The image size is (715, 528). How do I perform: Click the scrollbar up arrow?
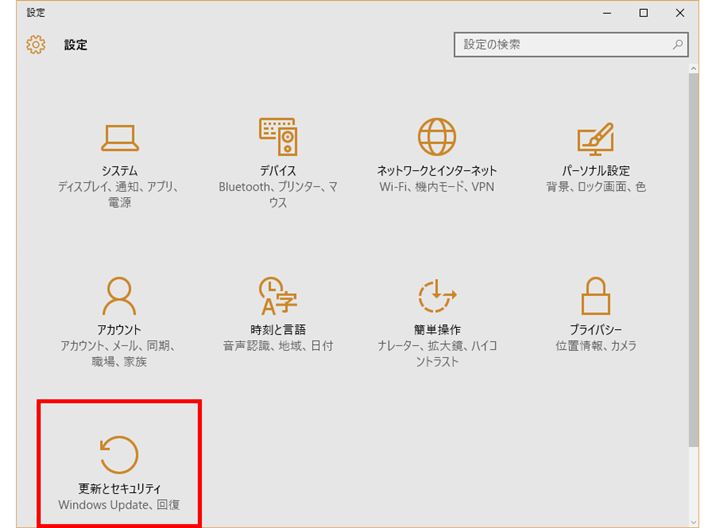[694, 66]
